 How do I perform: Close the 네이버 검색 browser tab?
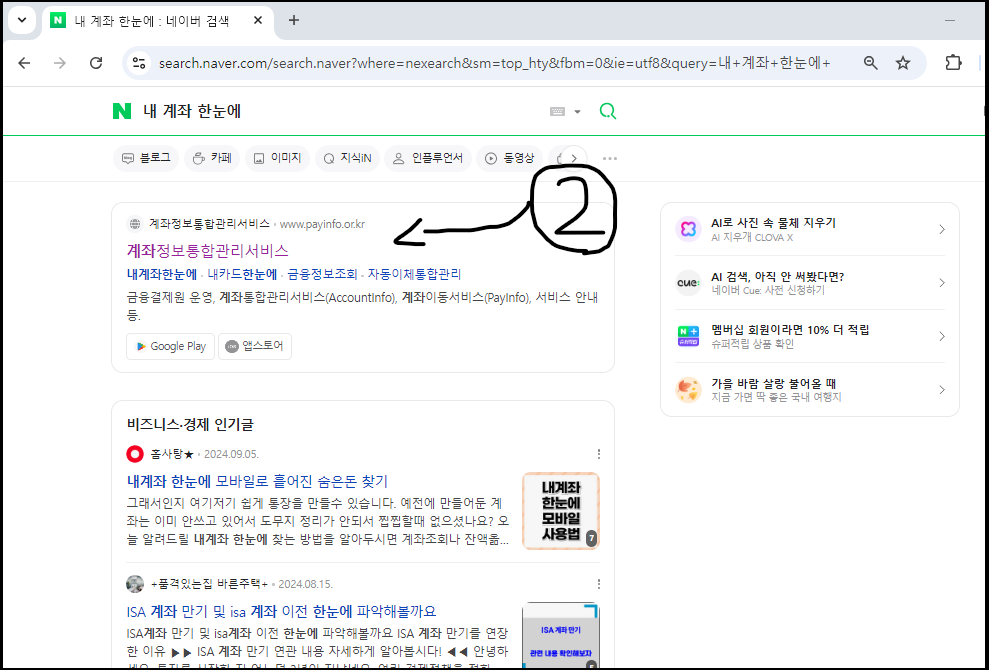coord(258,20)
